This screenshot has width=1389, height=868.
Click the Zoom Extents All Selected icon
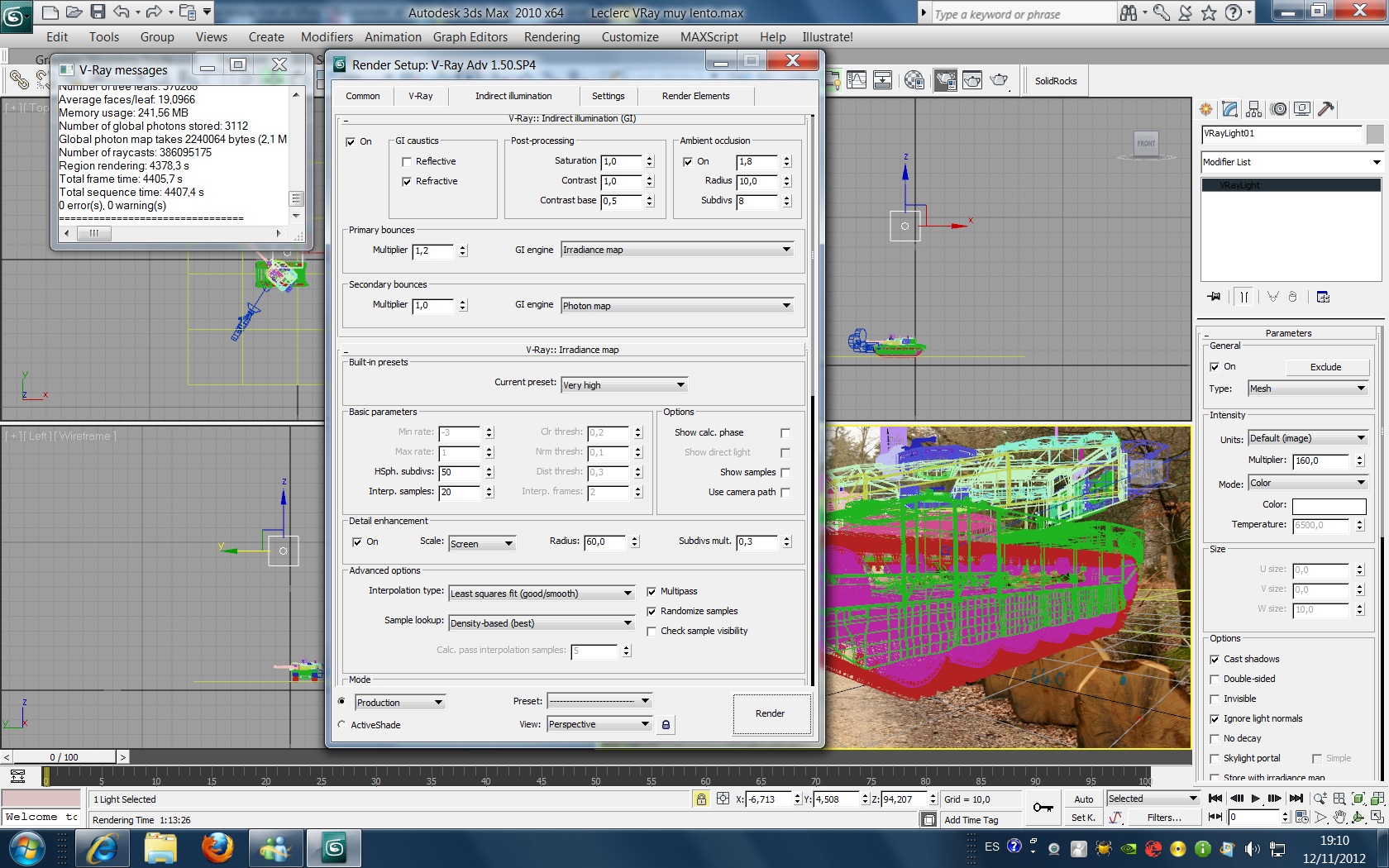point(1377,799)
